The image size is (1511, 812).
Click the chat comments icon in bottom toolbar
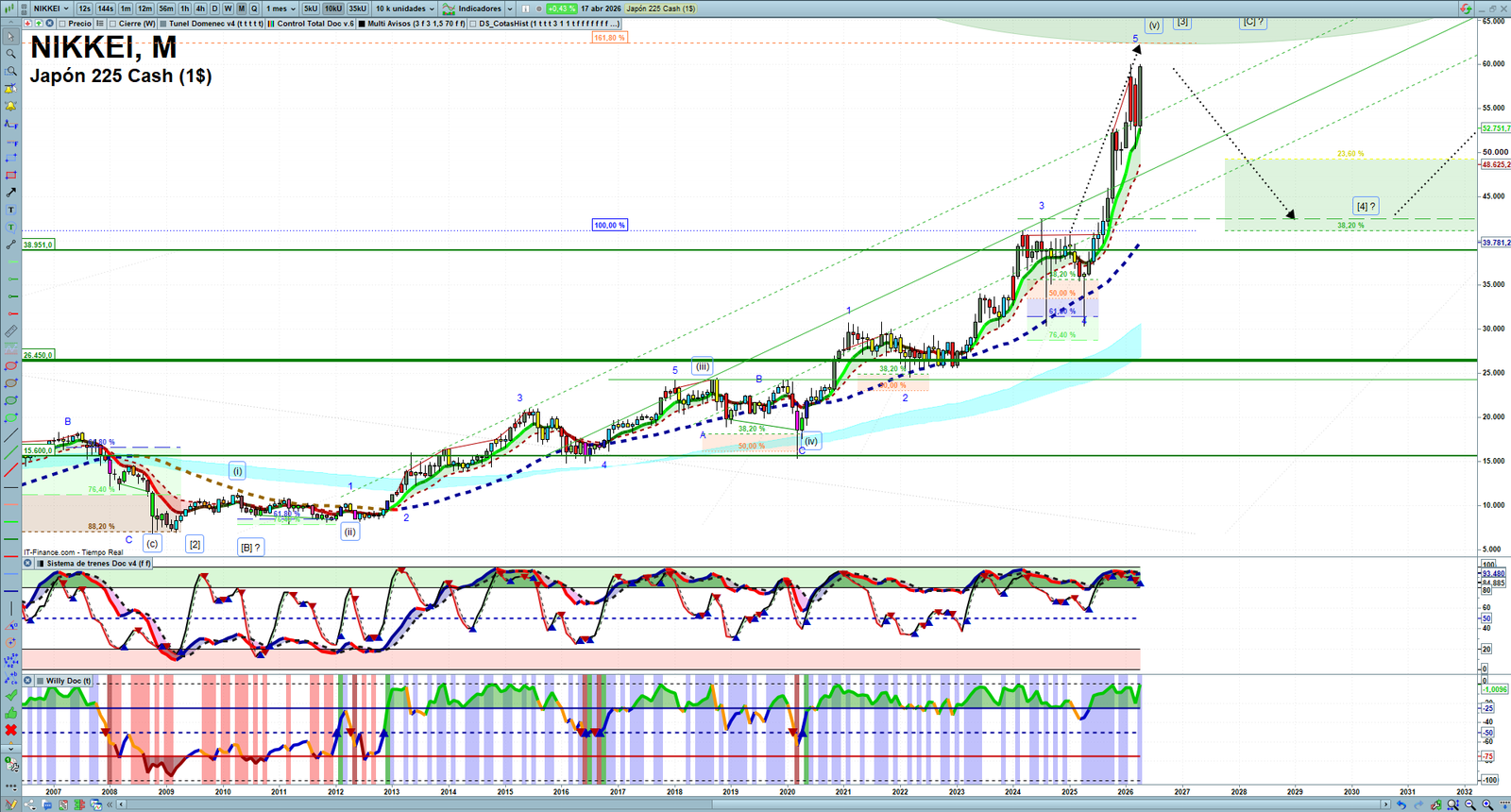47,804
